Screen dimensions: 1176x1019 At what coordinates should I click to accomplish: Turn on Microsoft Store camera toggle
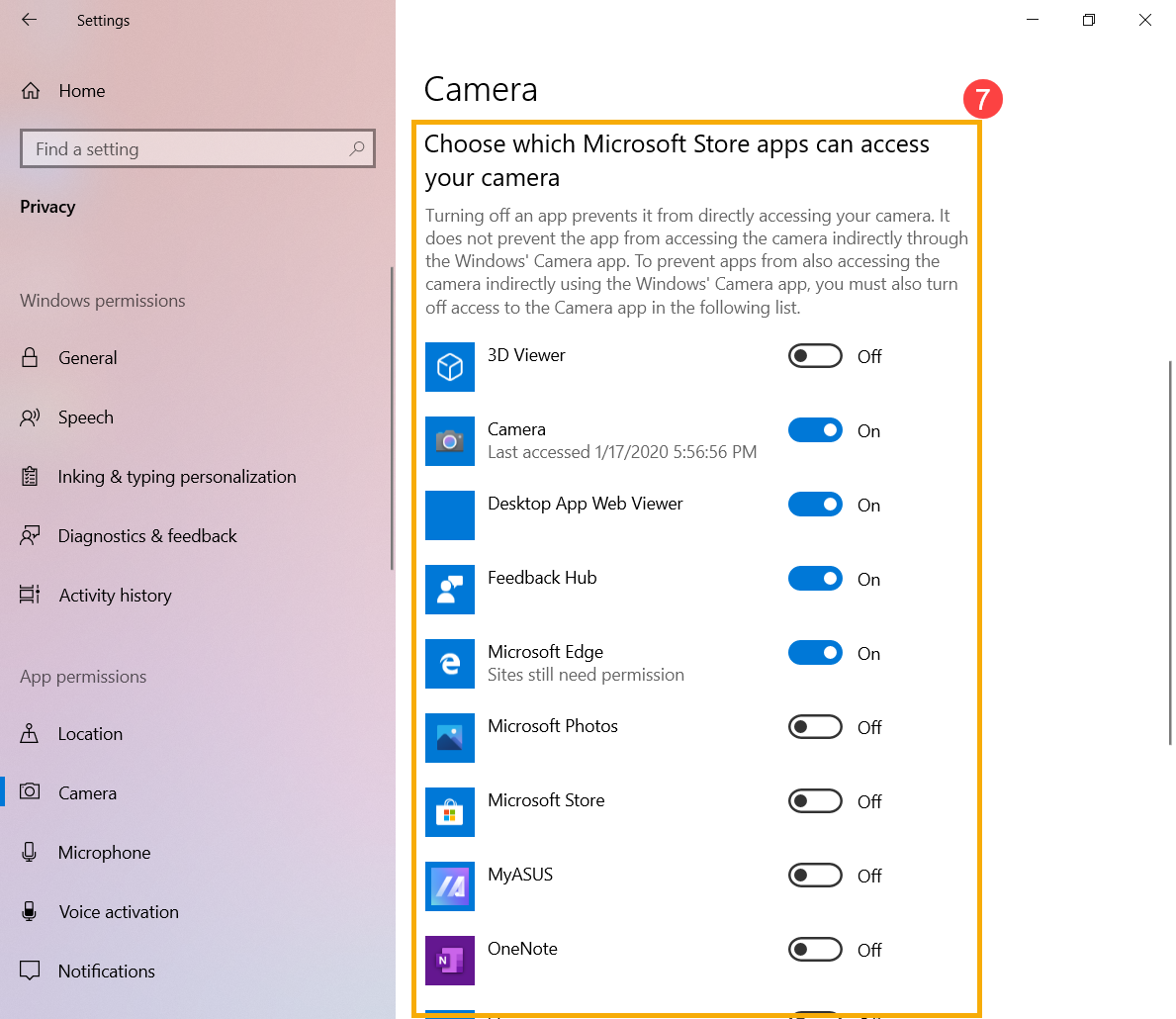815,800
